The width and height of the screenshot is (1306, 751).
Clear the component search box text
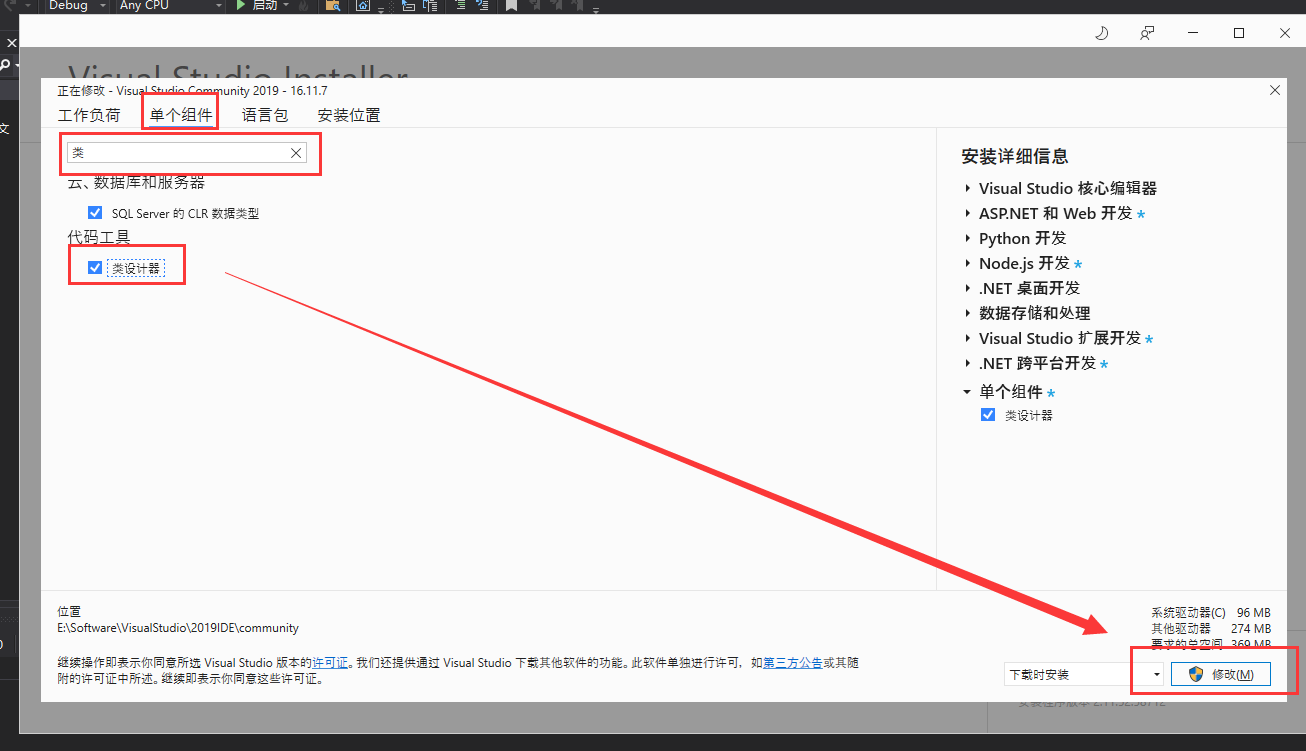(x=296, y=153)
